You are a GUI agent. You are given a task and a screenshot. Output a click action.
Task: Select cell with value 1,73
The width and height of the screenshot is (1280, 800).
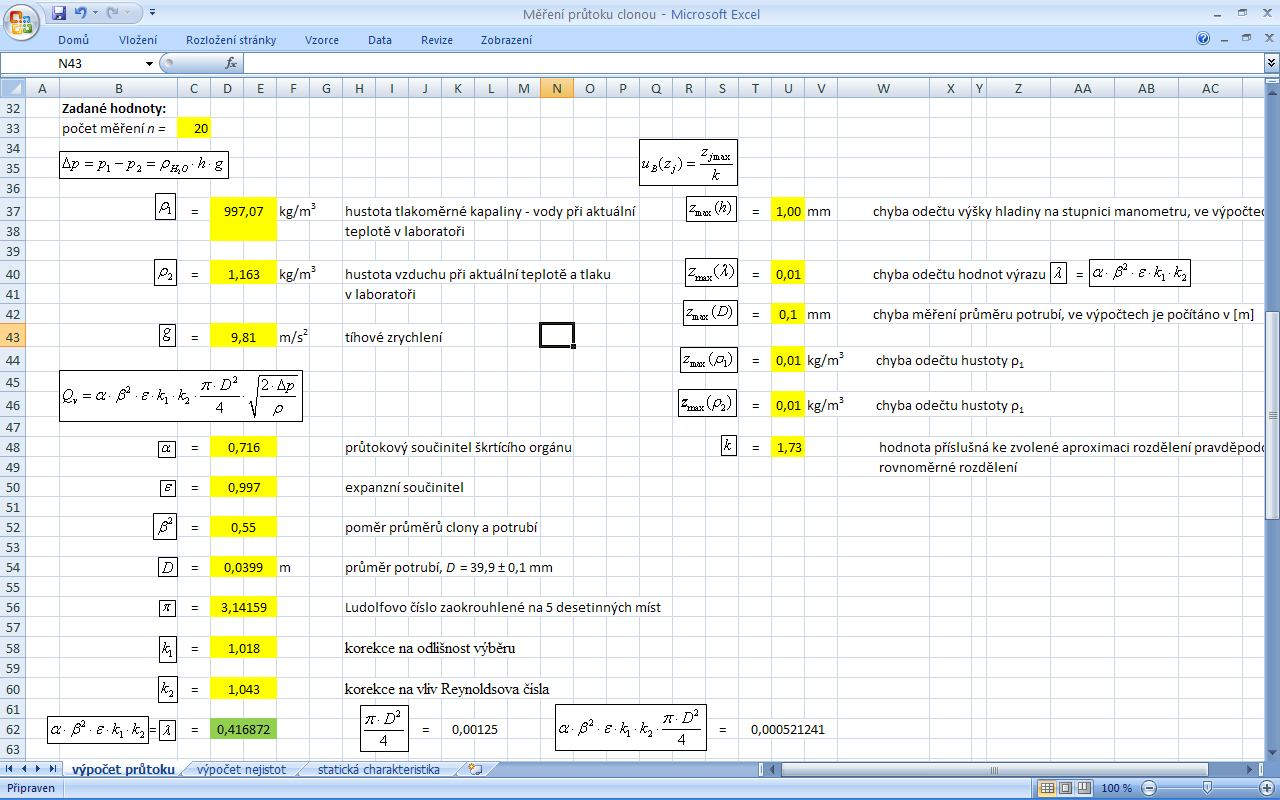click(788, 447)
